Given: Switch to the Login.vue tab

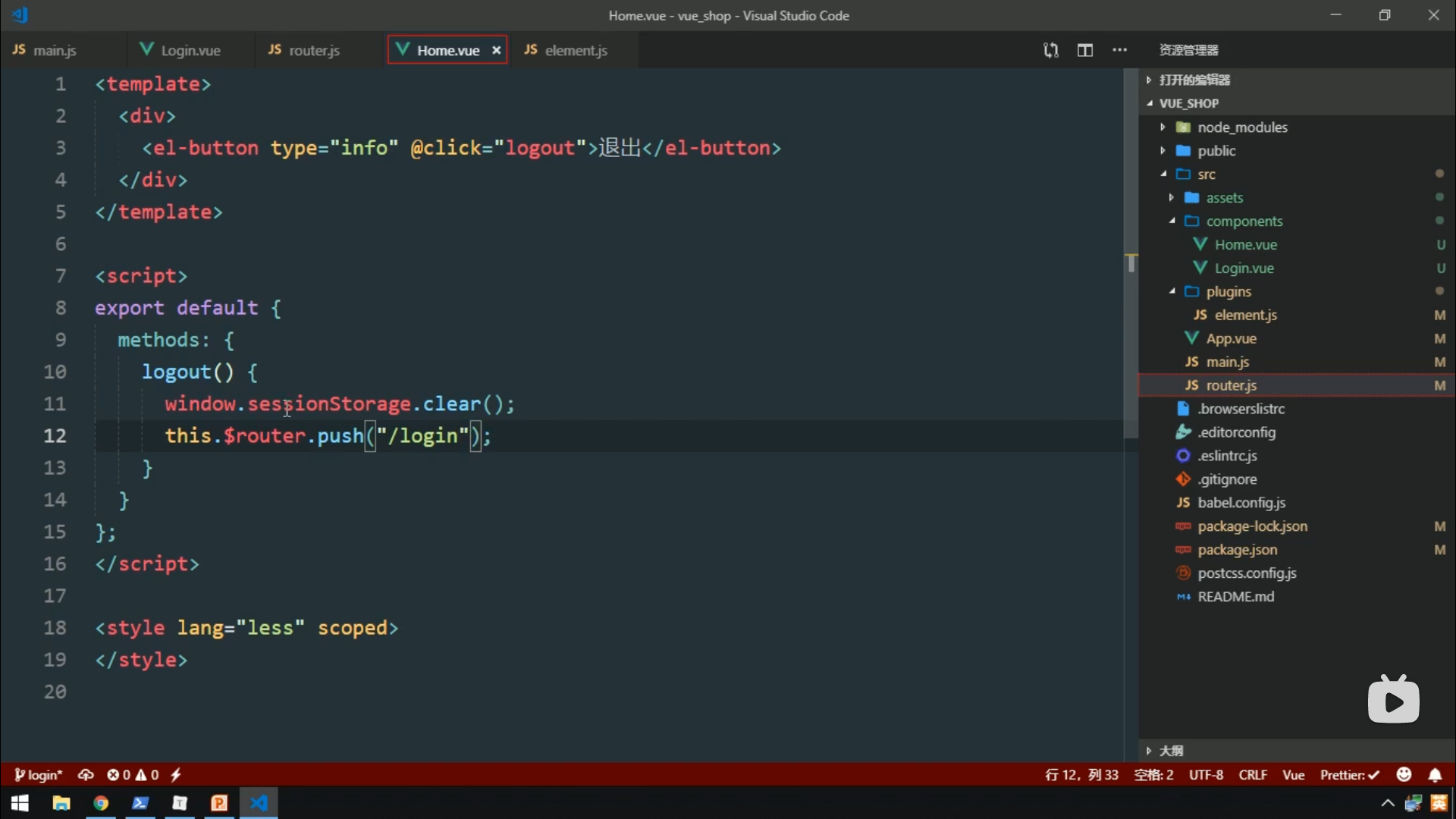Looking at the screenshot, I should click(x=180, y=50).
